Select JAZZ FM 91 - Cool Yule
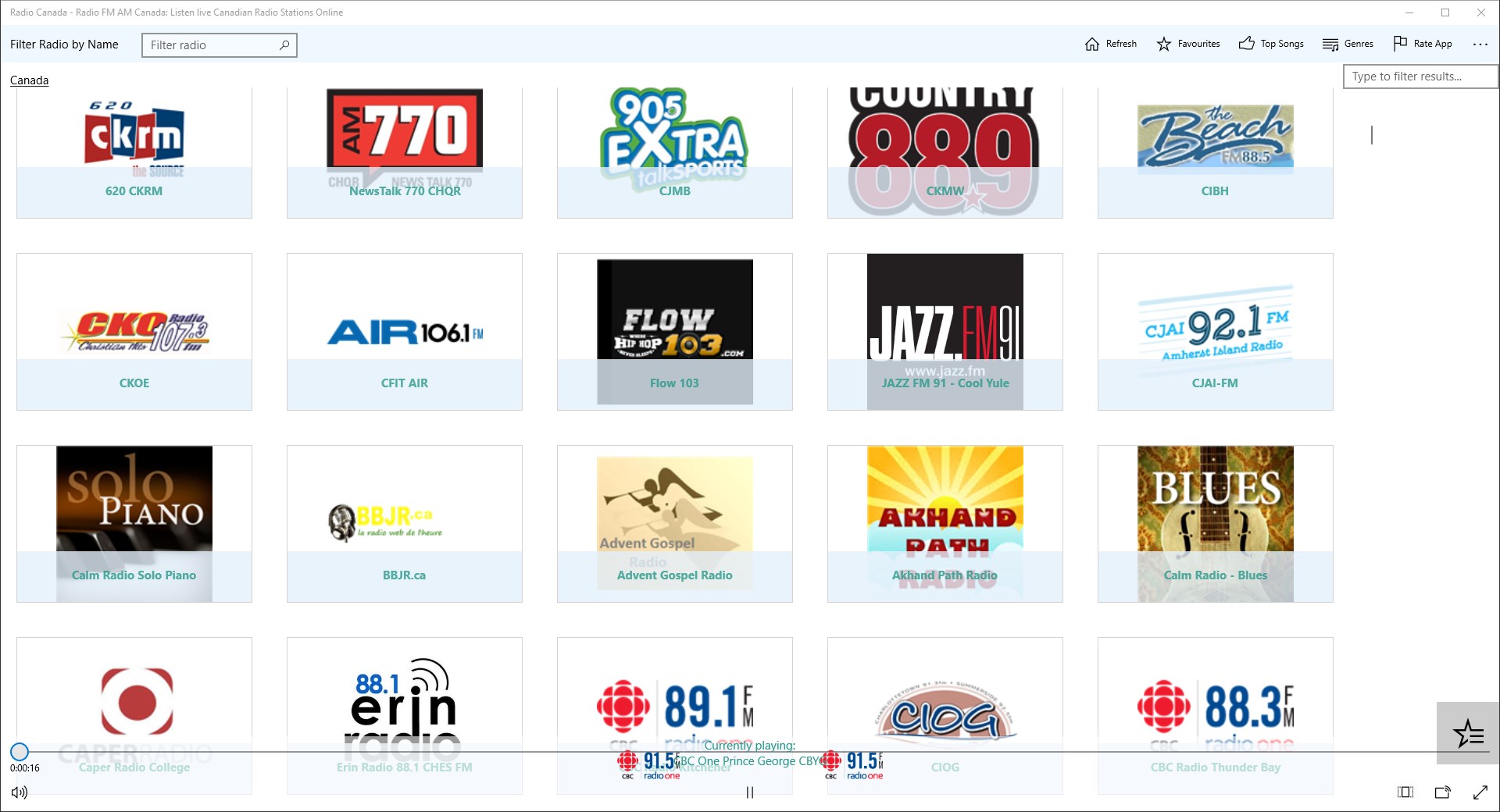 945,332
